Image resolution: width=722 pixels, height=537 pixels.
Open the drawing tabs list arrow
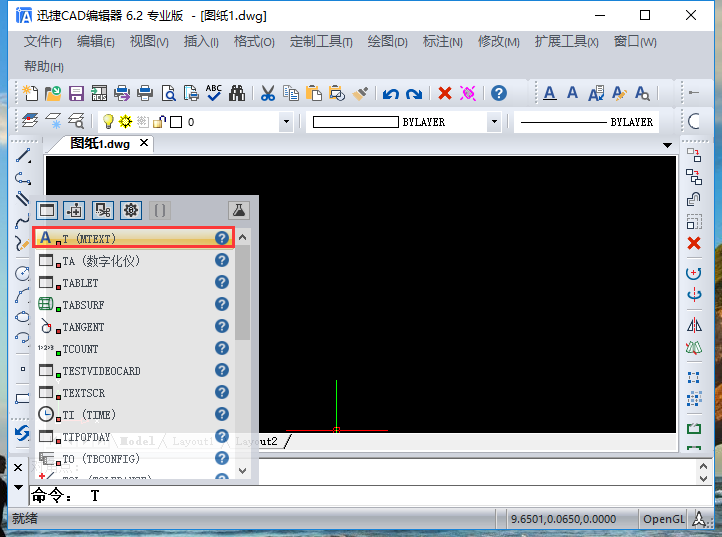[668, 145]
